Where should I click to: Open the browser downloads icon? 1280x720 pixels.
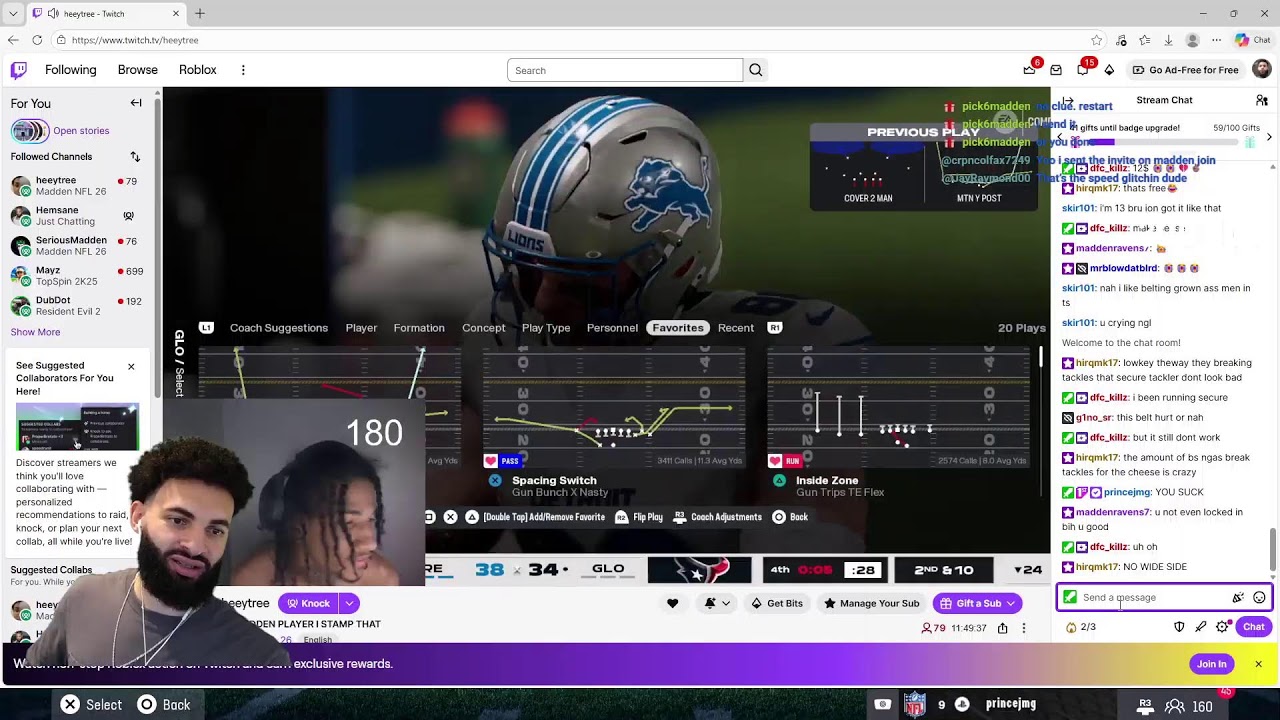tap(1168, 40)
